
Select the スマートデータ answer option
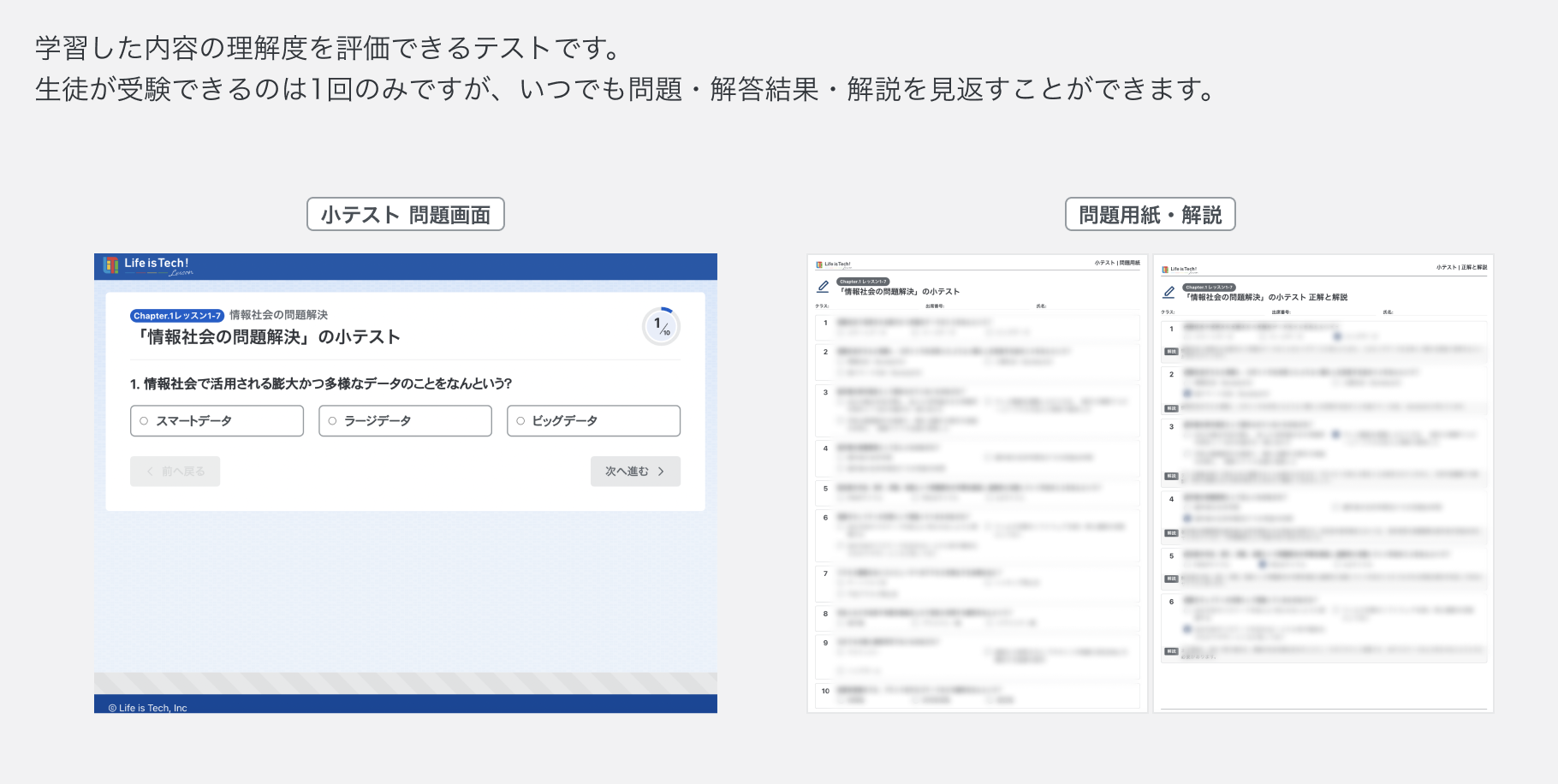[x=217, y=421]
